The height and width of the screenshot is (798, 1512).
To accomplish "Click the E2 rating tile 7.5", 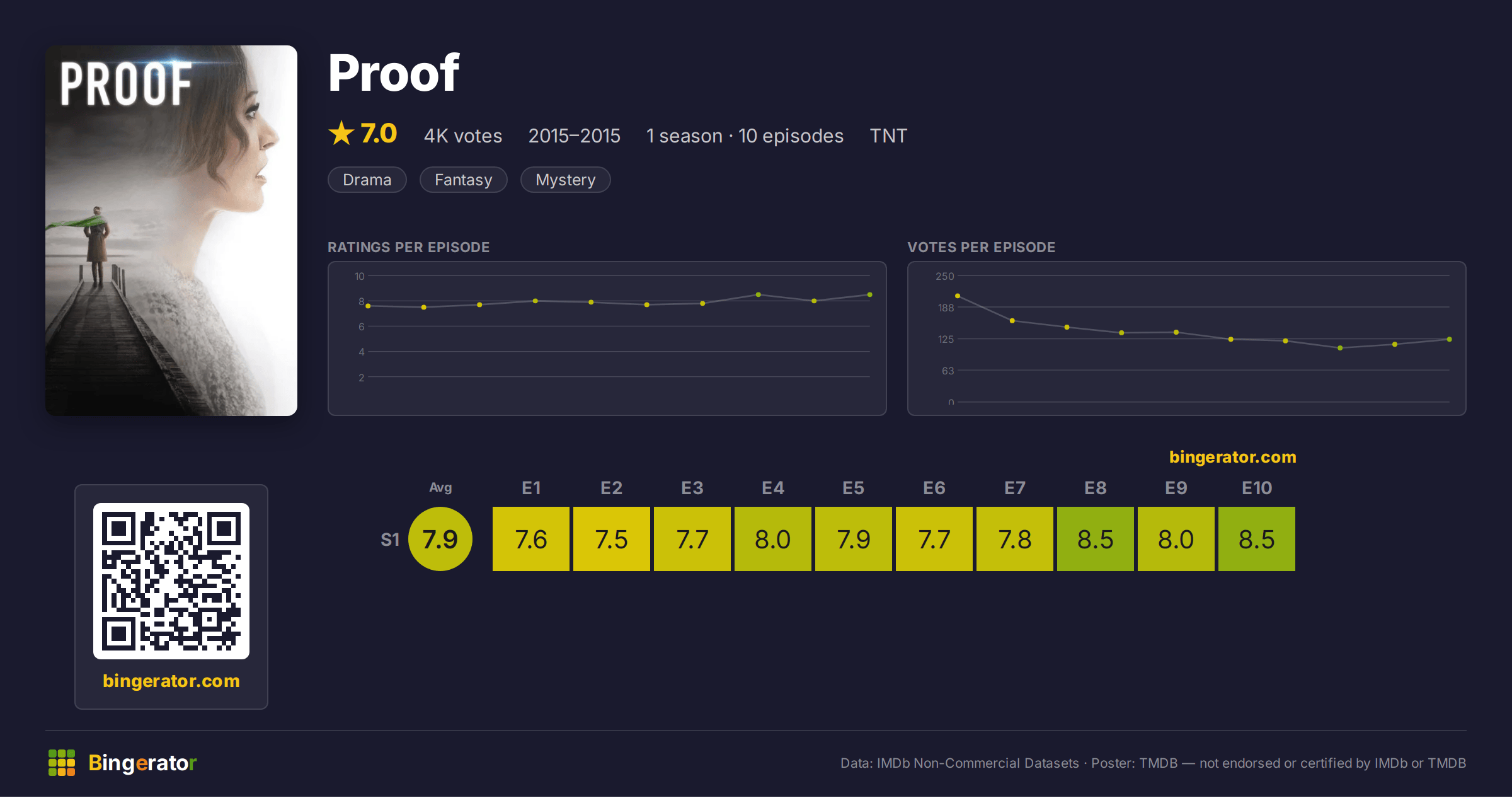I will click(x=612, y=539).
